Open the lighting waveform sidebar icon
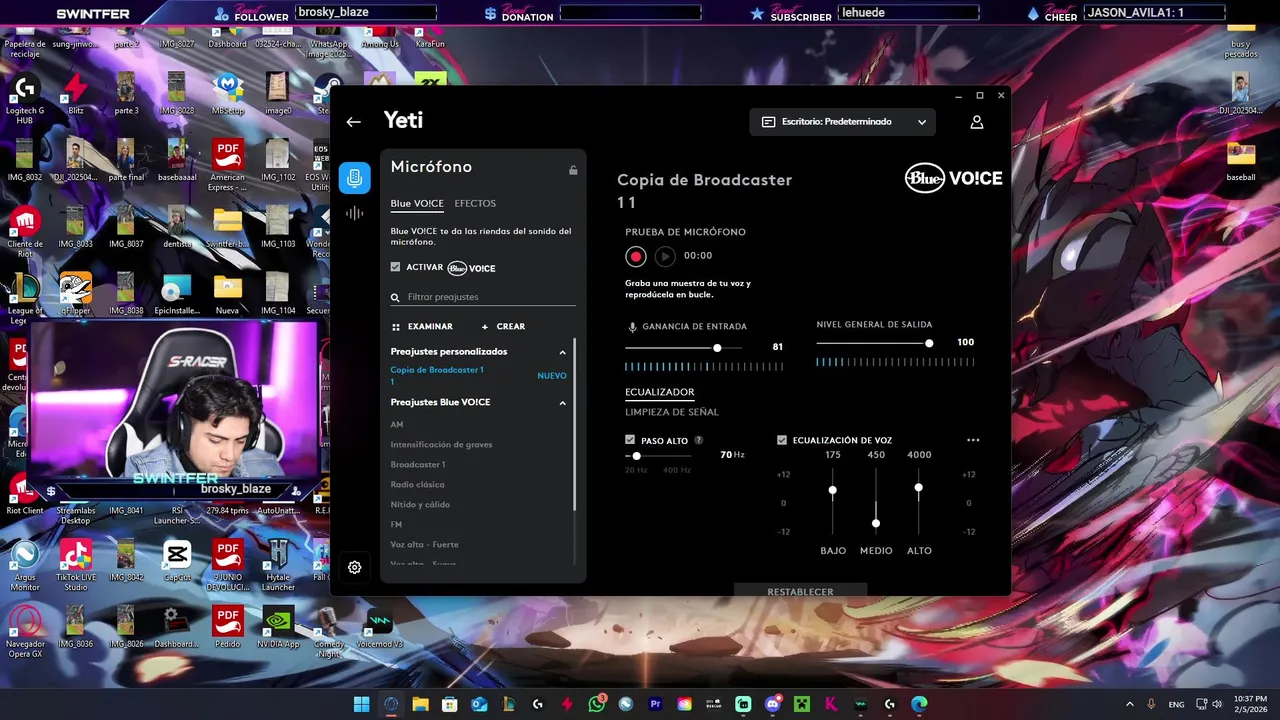The width and height of the screenshot is (1280, 720). [354, 213]
